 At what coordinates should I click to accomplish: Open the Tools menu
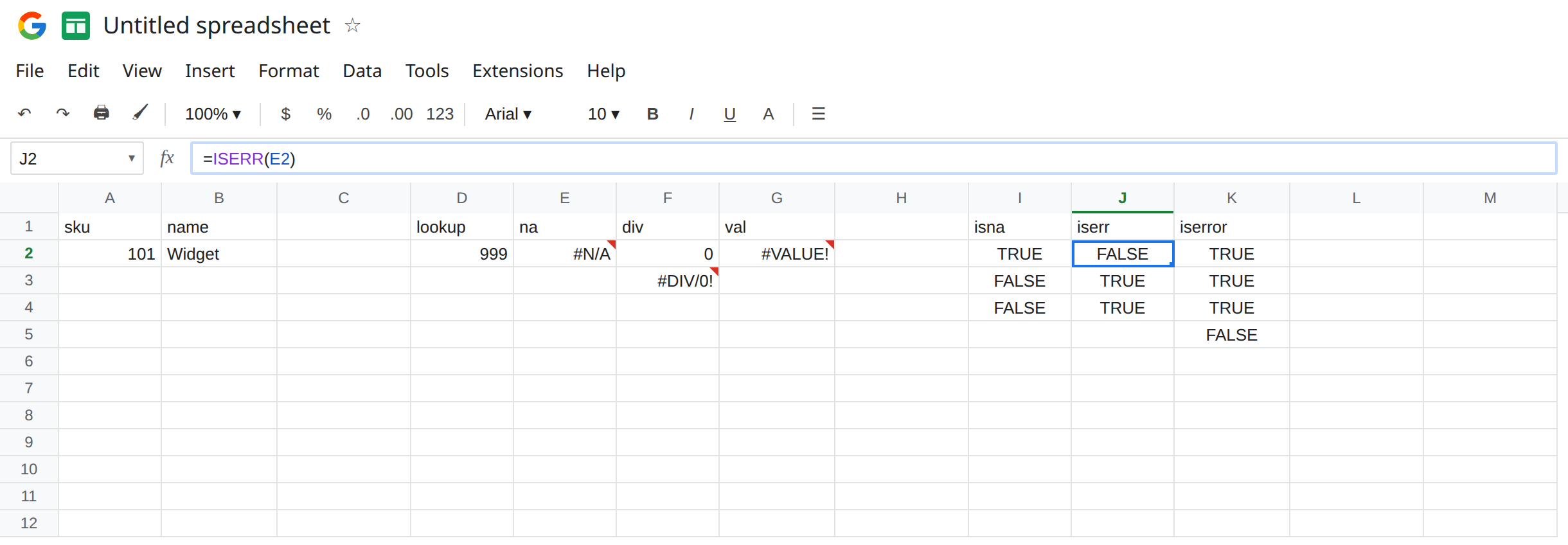pos(427,71)
